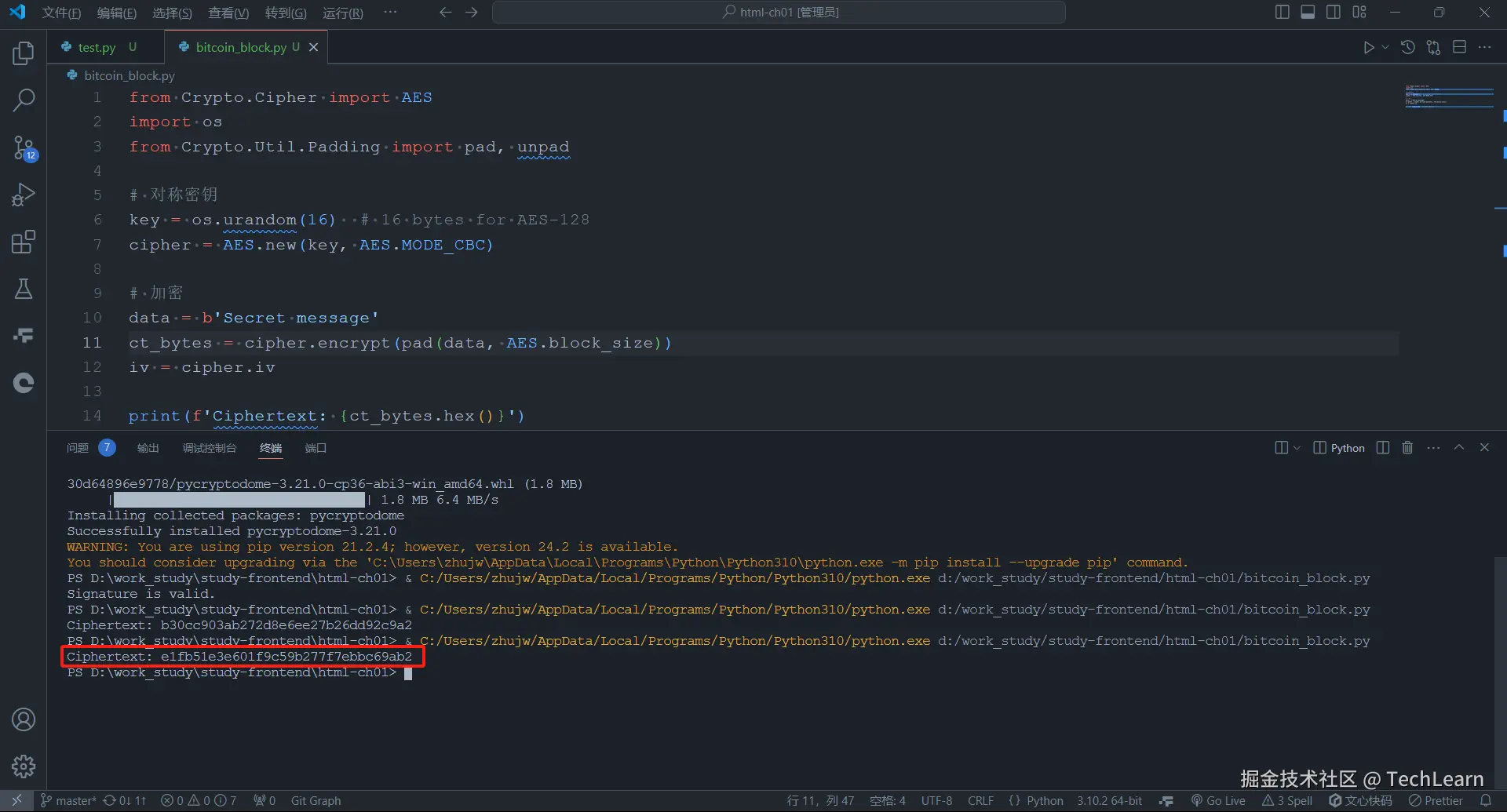
Task: Open the 选择(S) menu
Action: click(172, 13)
